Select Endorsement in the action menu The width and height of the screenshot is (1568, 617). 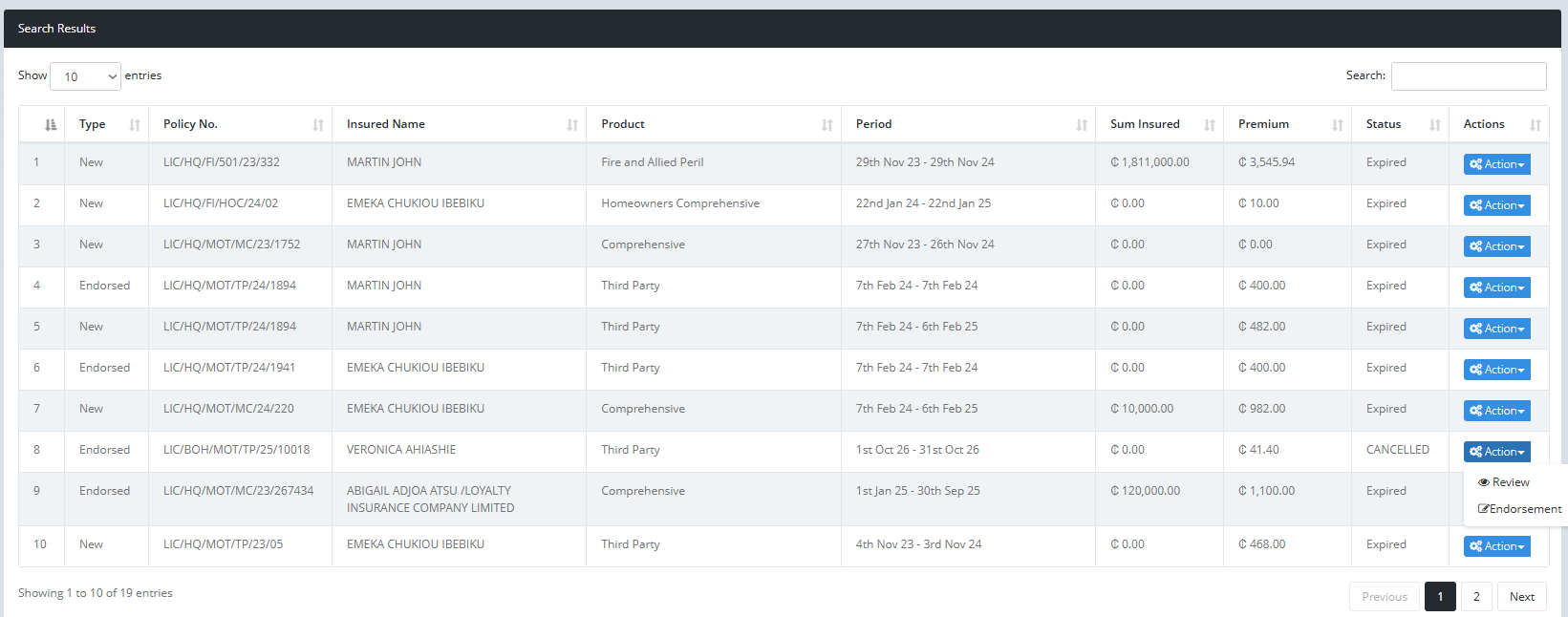point(1519,509)
